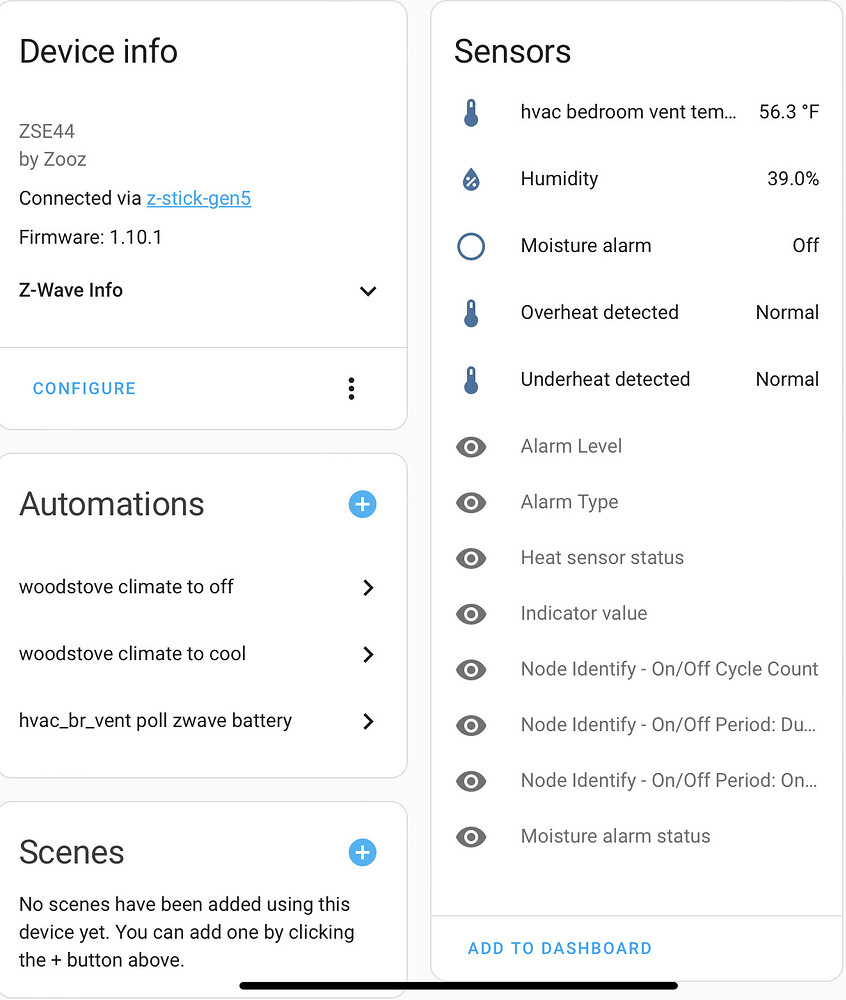Click the thermometer icon beside hvac bedroom vent temperature
The image size is (846, 1000).
pyautogui.click(x=471, y=112)
